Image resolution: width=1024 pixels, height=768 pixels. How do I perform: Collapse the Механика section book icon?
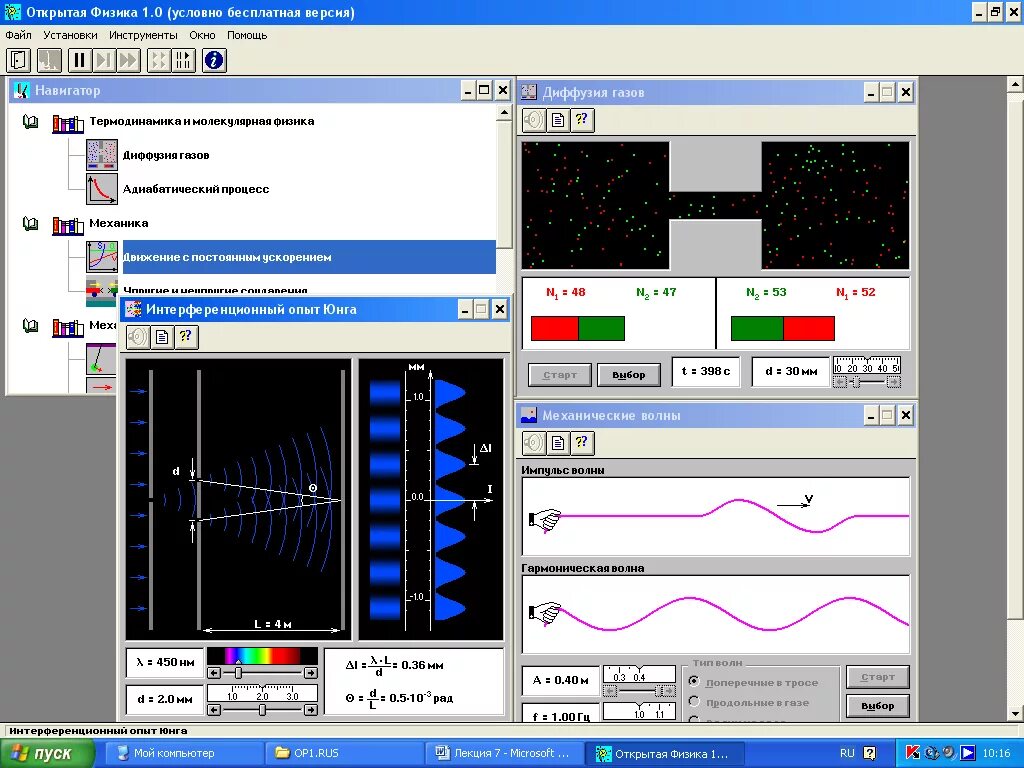(30, 223)
